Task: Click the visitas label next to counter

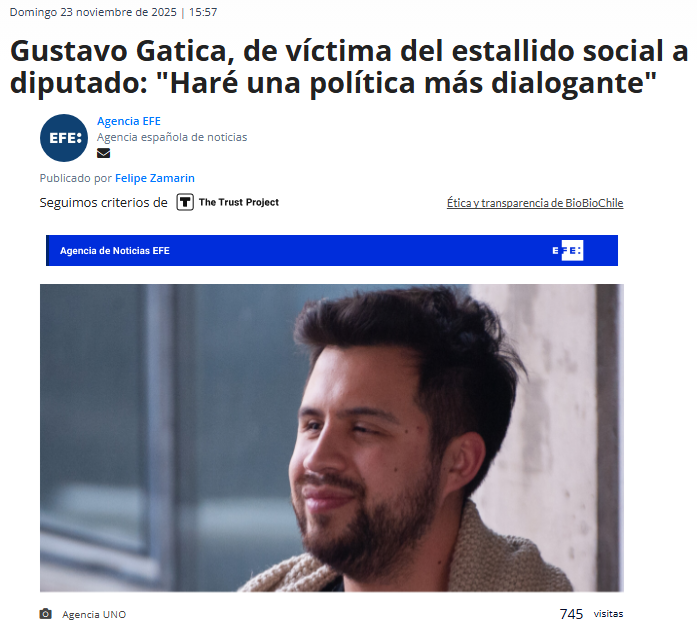Action: 608,614
